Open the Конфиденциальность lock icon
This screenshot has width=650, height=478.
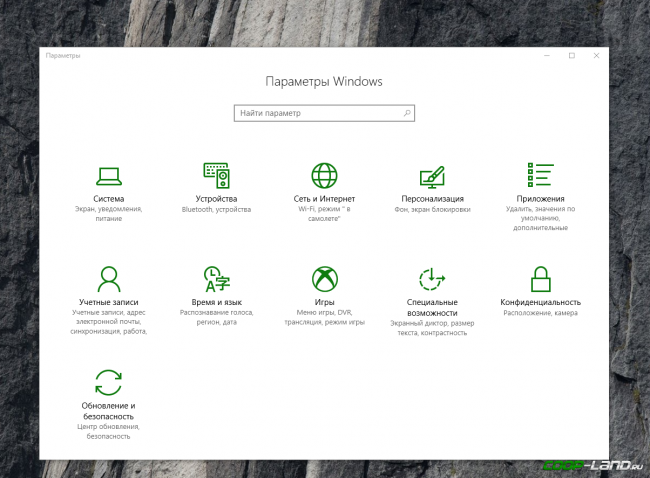coord(540,279)
